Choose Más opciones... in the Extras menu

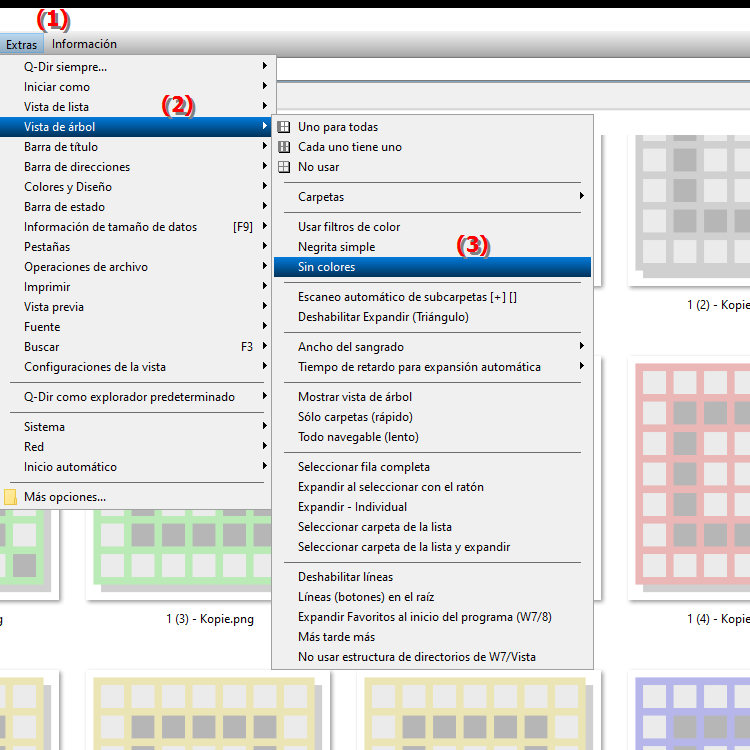pyautogui.click(x=136, y=497)
